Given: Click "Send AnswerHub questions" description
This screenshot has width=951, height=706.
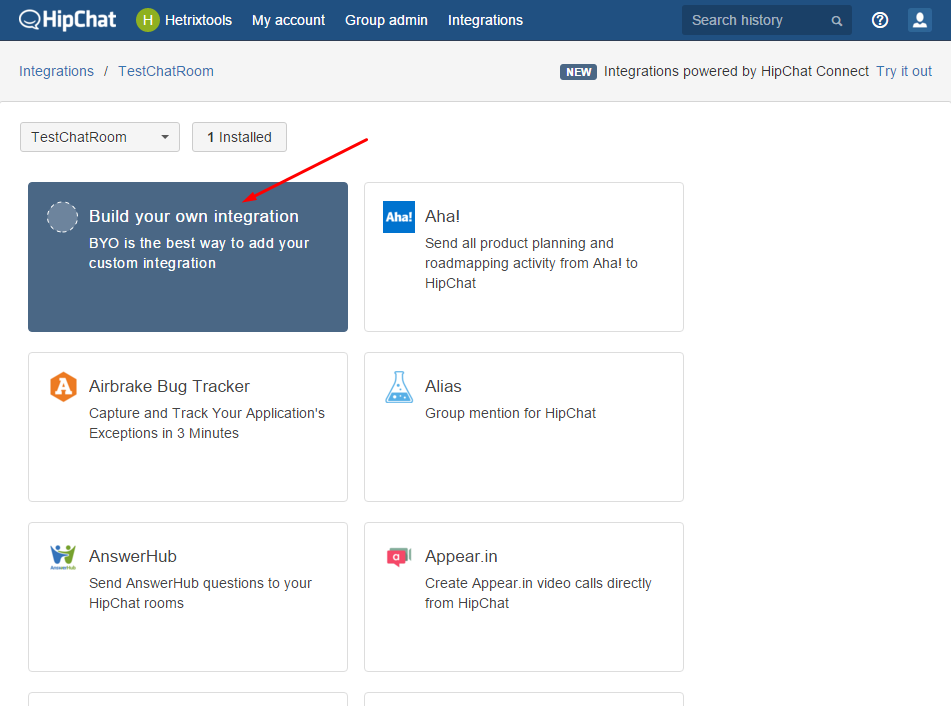Looking at the screenshot, I should coord(200,593).
